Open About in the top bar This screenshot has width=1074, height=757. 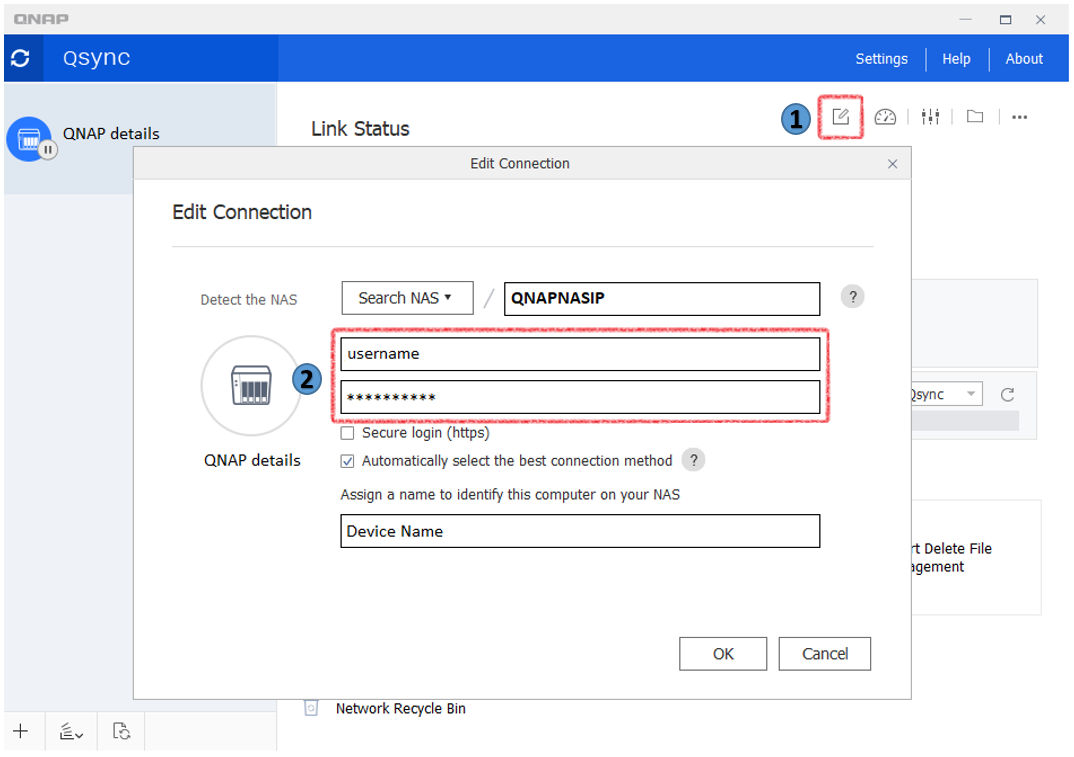click(1023, 59)
